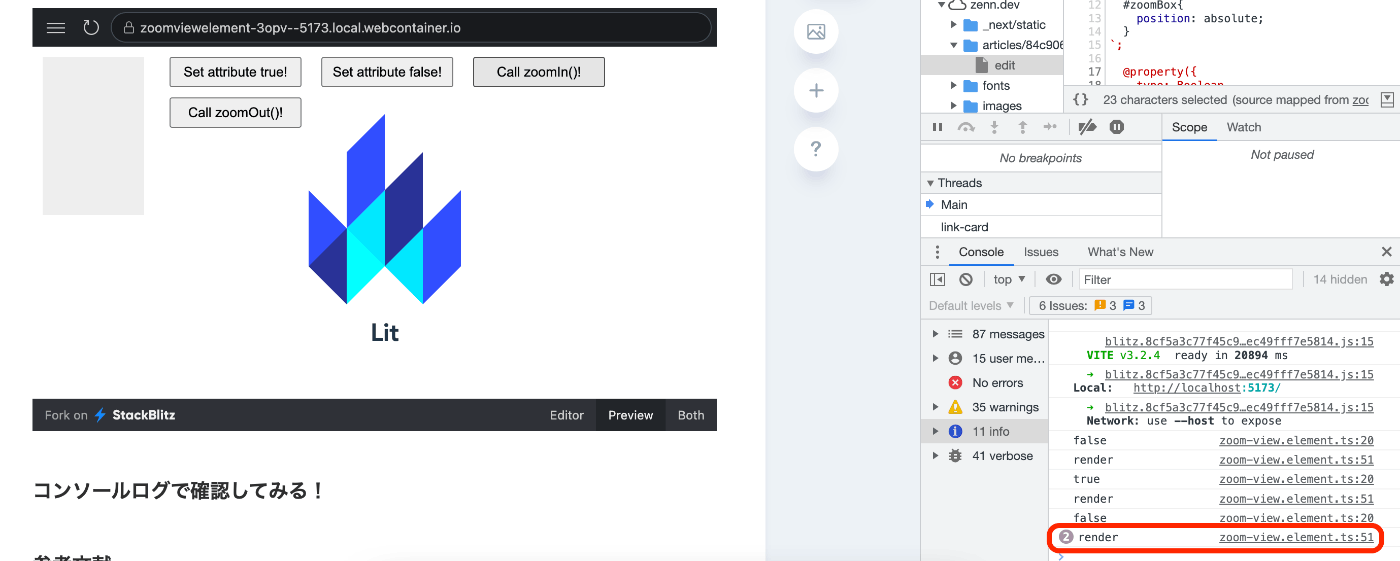Select the No errors filter
Viewport: 1400px width, 561px height.
click(x=985, y=383)
